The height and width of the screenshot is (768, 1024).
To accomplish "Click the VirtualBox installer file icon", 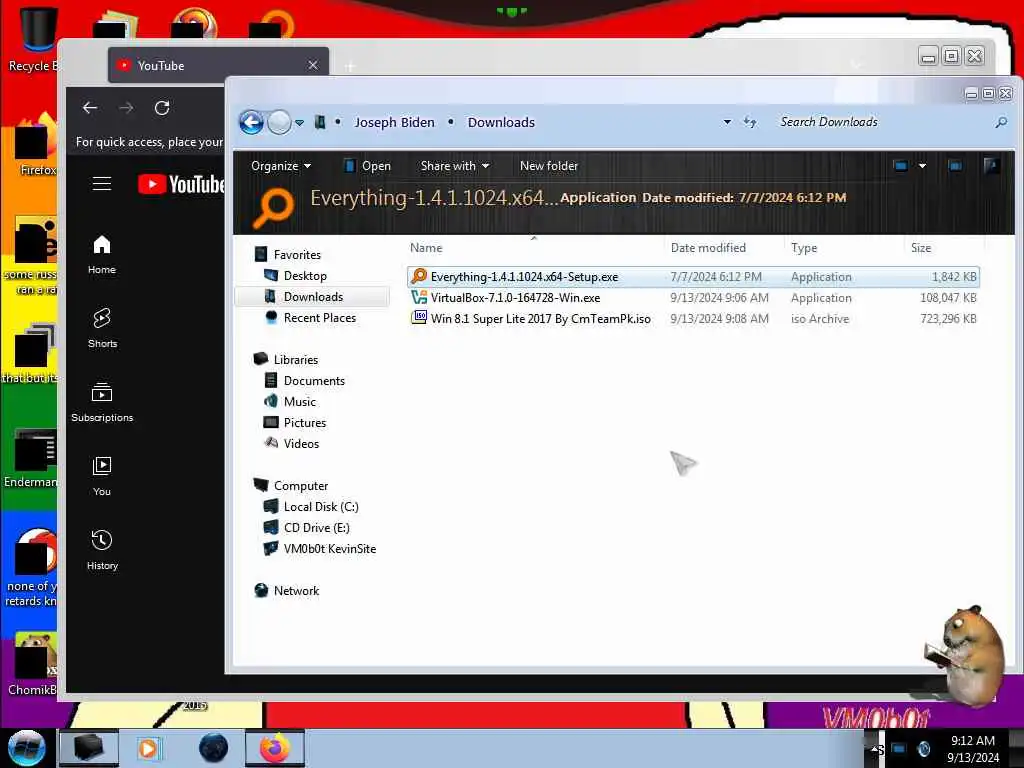I will click(419, 297).
